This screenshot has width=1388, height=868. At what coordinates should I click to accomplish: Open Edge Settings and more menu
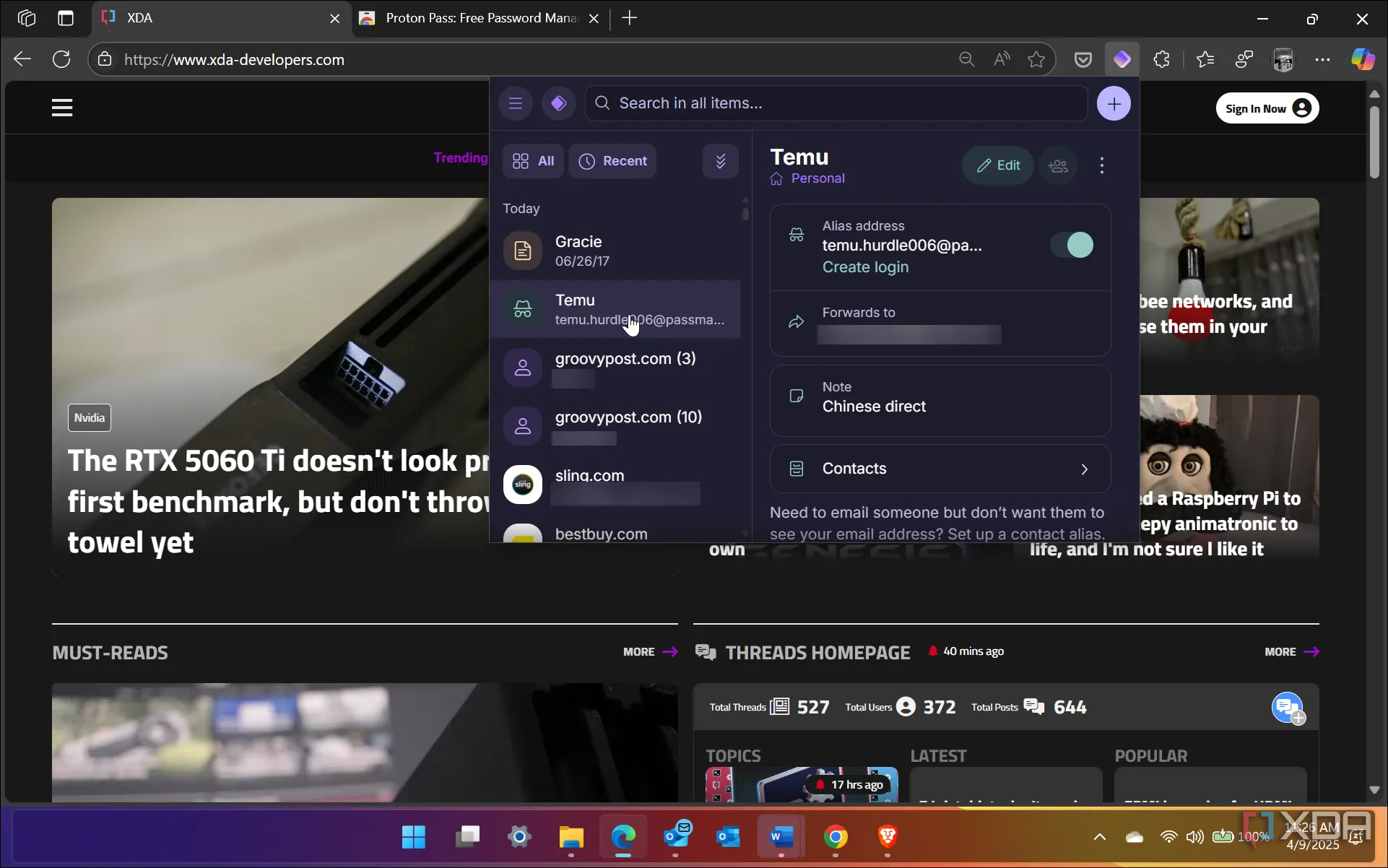pyautogui.click(x=1322, y=59)
